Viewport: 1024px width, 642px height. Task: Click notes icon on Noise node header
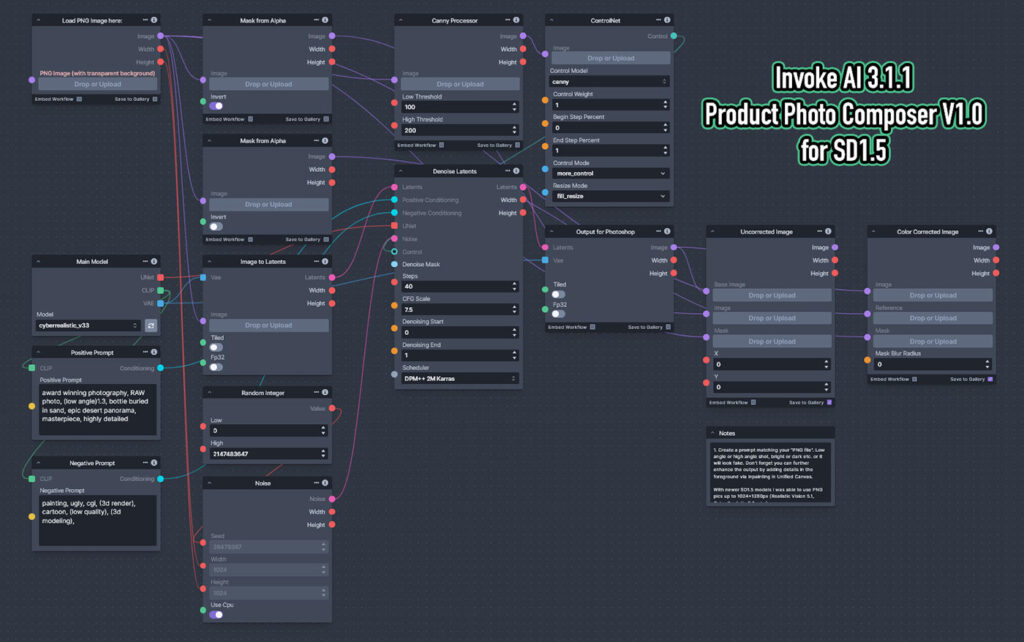click(x=316, y=483)
